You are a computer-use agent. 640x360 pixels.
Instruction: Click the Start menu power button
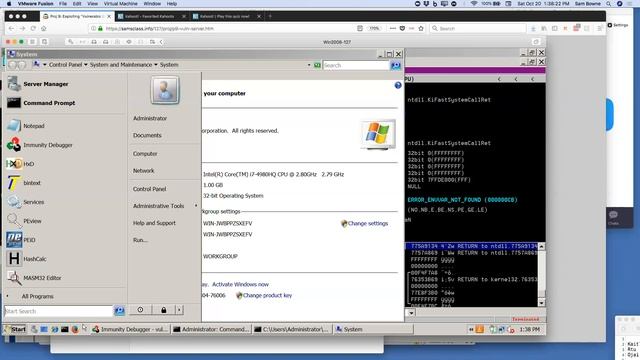coord(140,310)
